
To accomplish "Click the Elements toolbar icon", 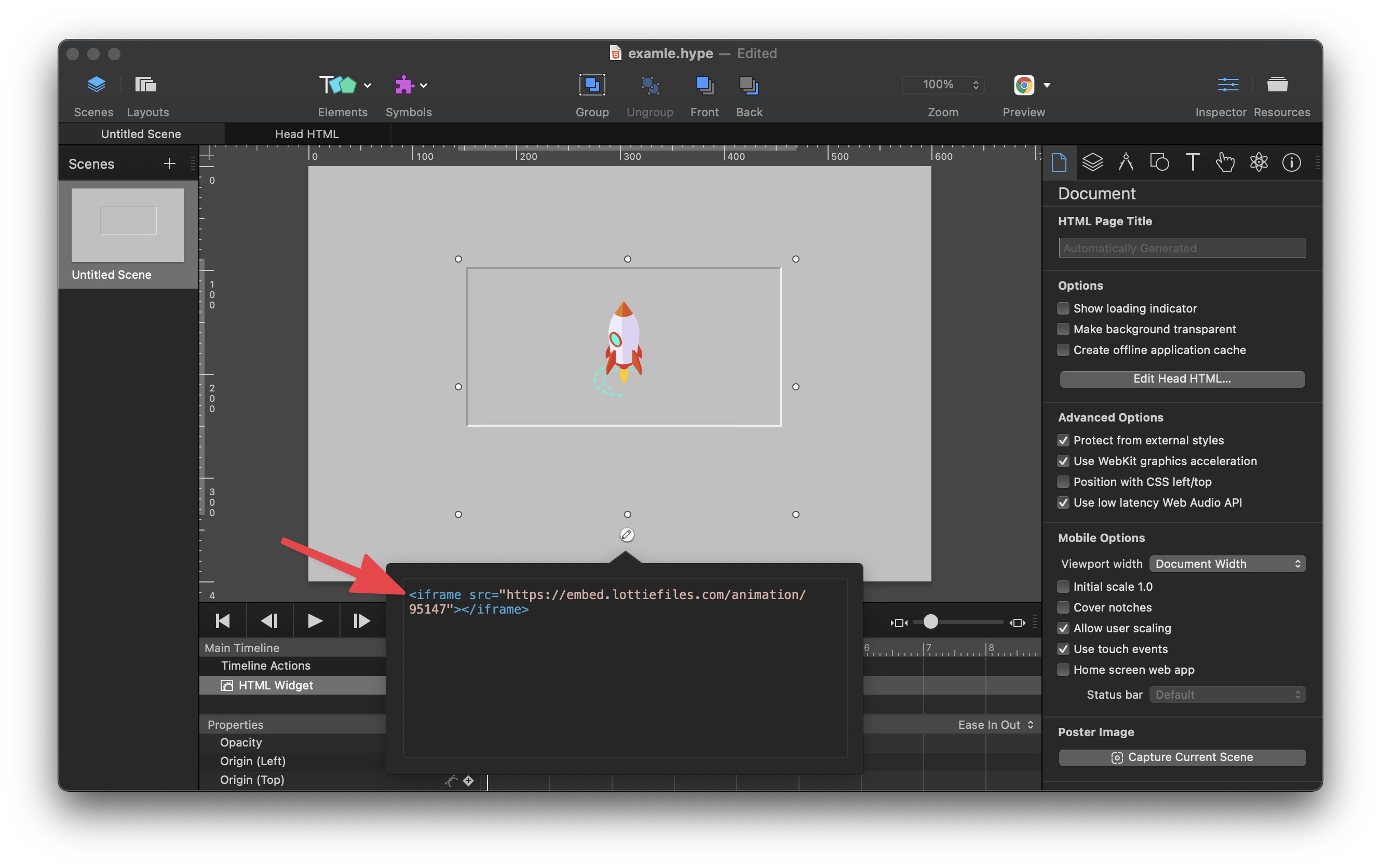I will pyautogui.click(x=337, y=85).
